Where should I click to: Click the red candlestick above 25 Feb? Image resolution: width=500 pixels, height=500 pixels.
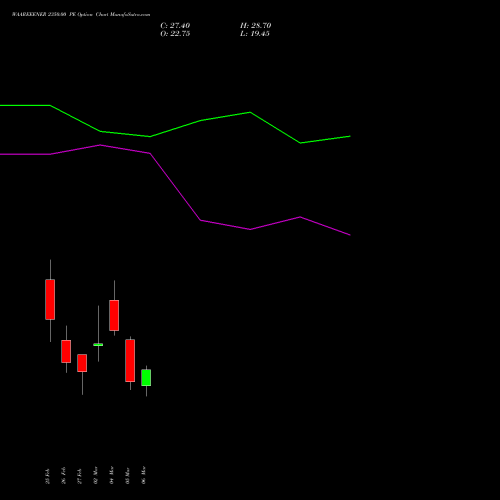[x=50, y=299]
